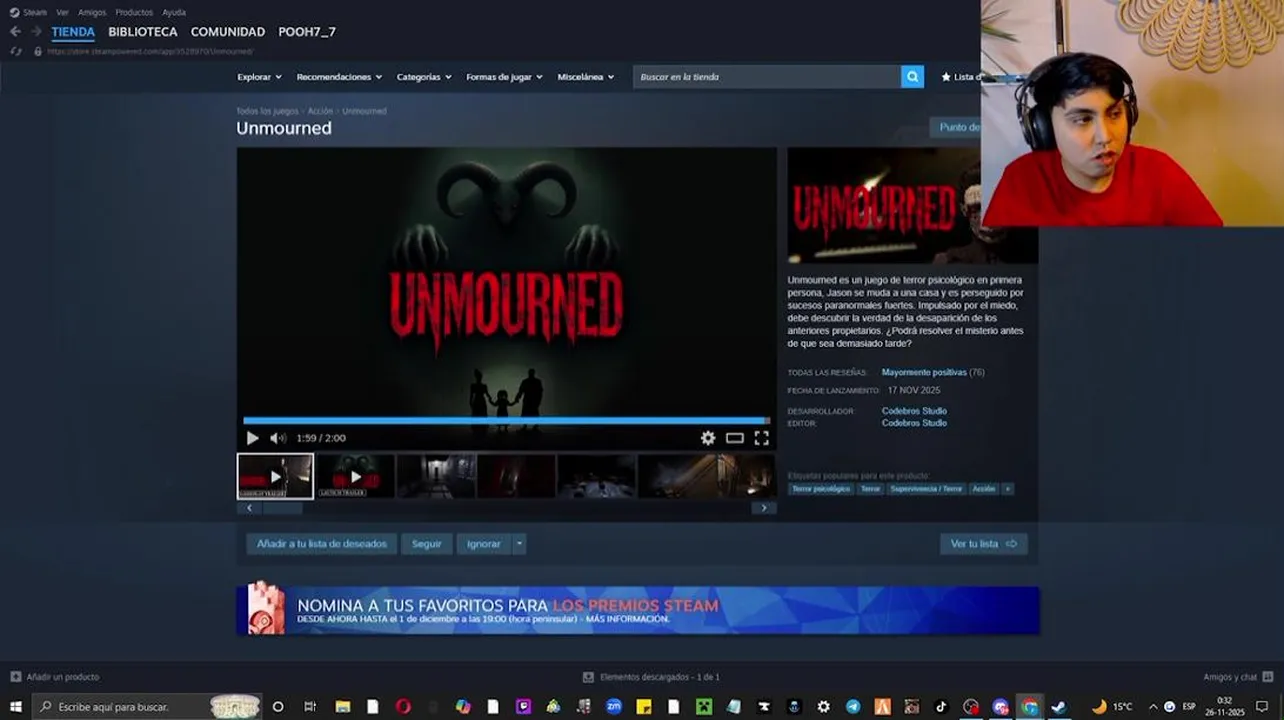The image size is (1284, 720).
Task: Open the arrow dropdown beside Ignorar
Action: [x=518, y=544]
